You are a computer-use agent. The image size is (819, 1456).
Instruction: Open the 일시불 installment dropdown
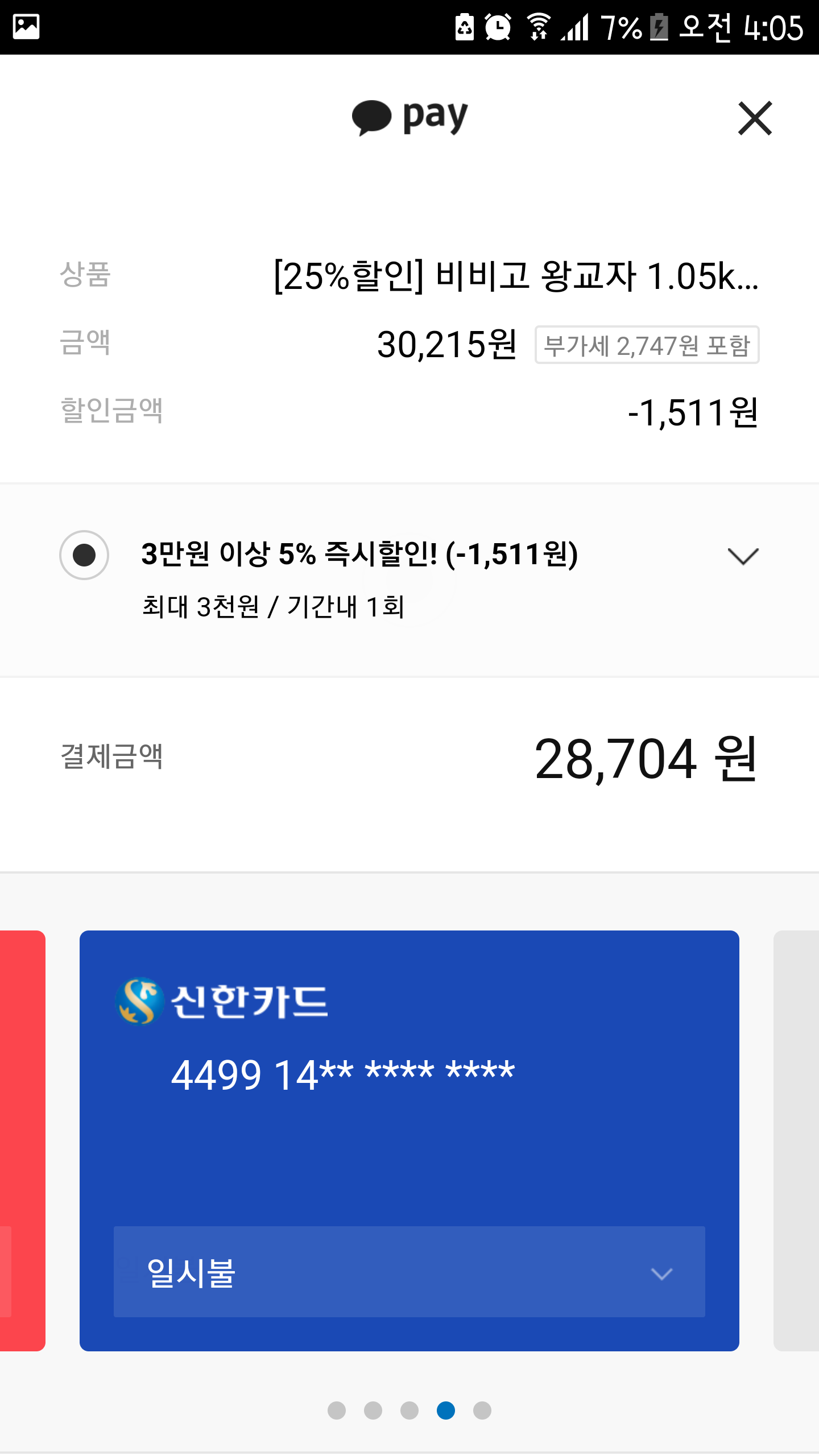[x=409, y=1272]
